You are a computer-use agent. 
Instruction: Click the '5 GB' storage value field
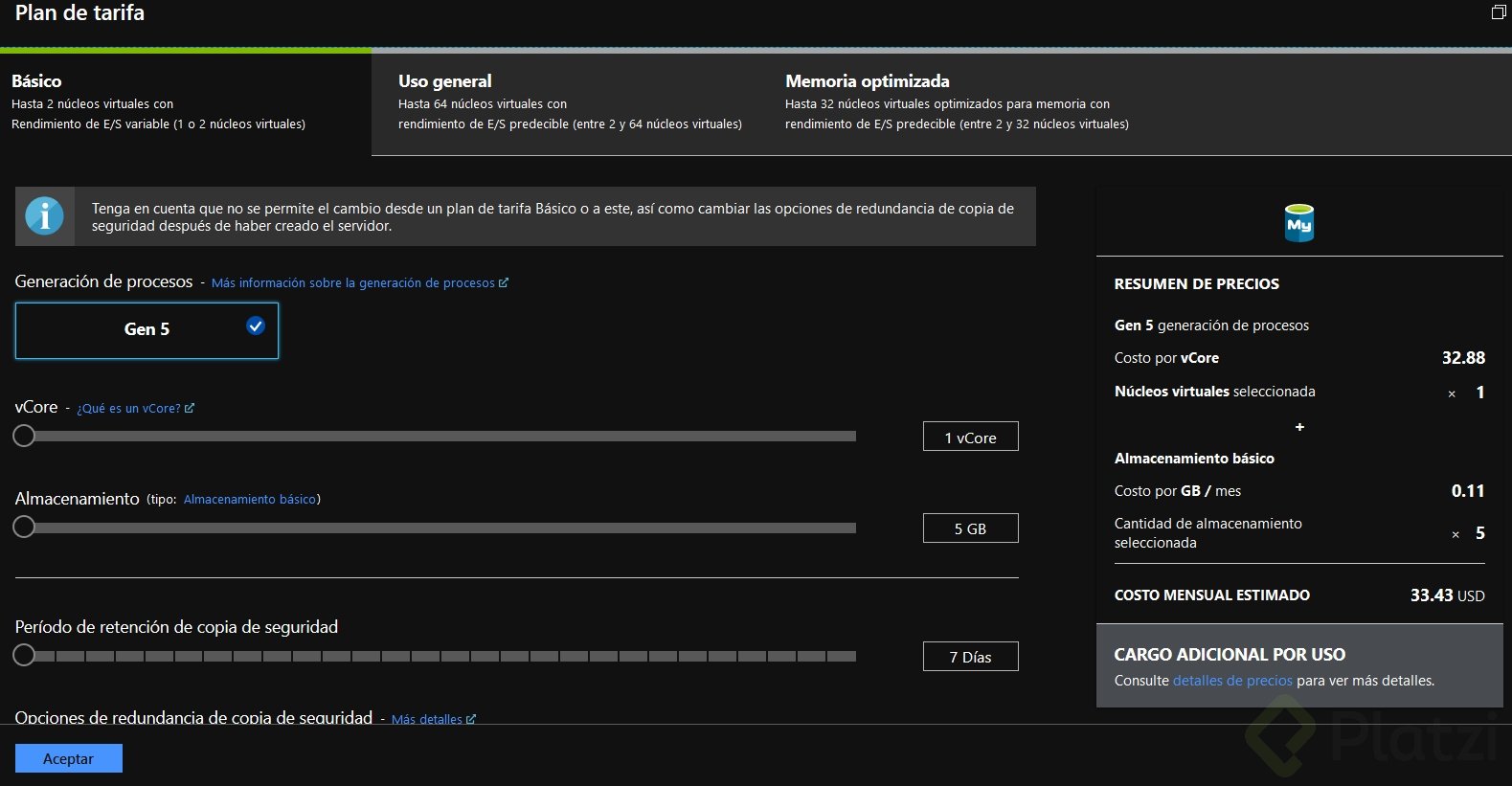(x=971, y=528)
